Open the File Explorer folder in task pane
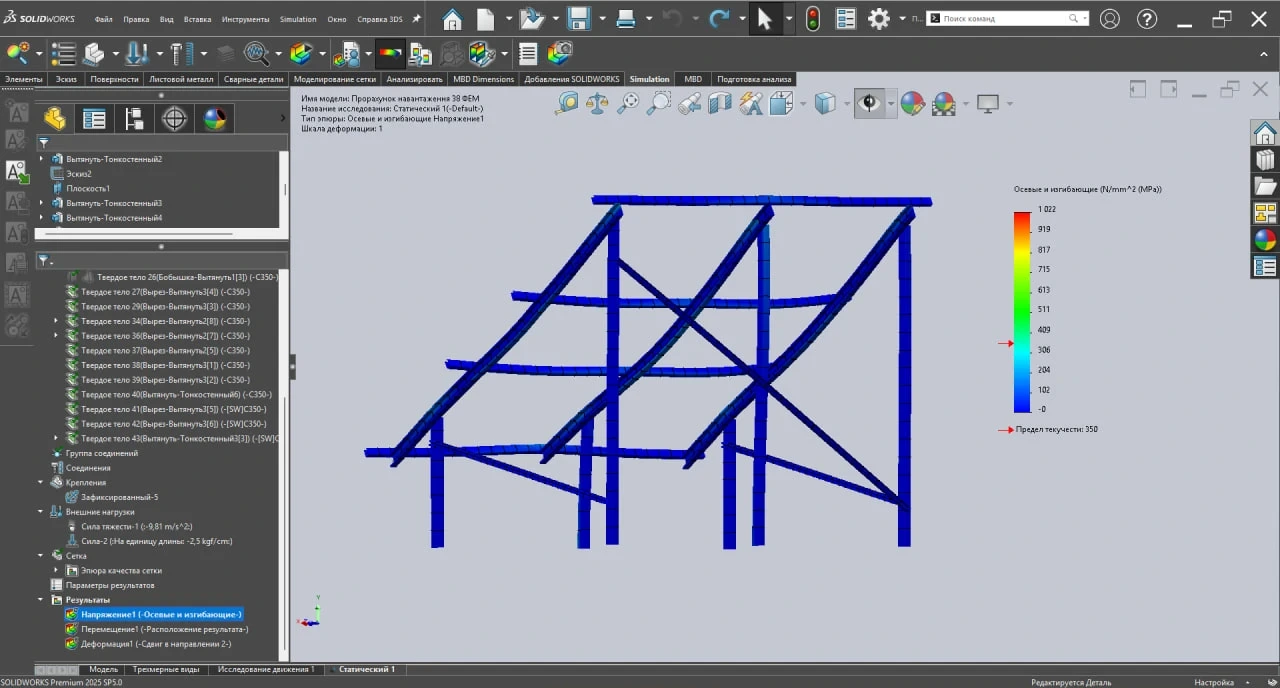 [x=1265, y=186]
